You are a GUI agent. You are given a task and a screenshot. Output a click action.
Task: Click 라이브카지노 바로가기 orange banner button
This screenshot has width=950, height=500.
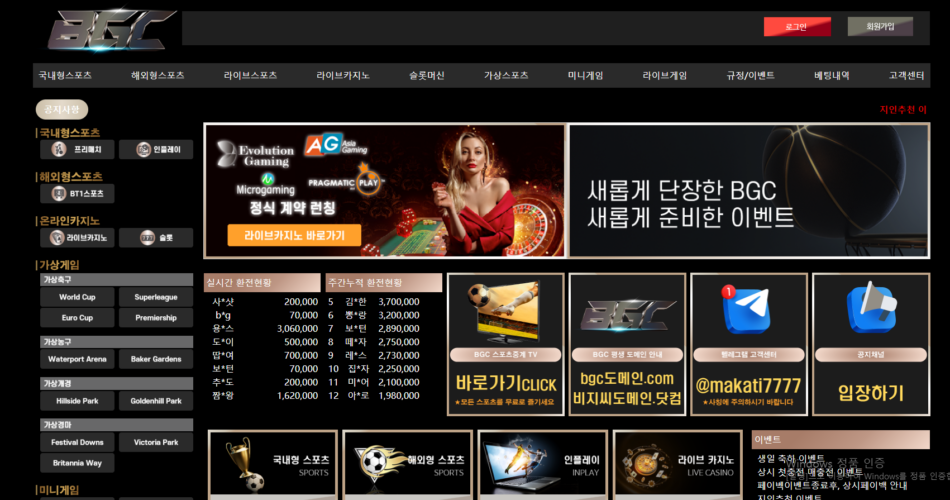(294, 236)
